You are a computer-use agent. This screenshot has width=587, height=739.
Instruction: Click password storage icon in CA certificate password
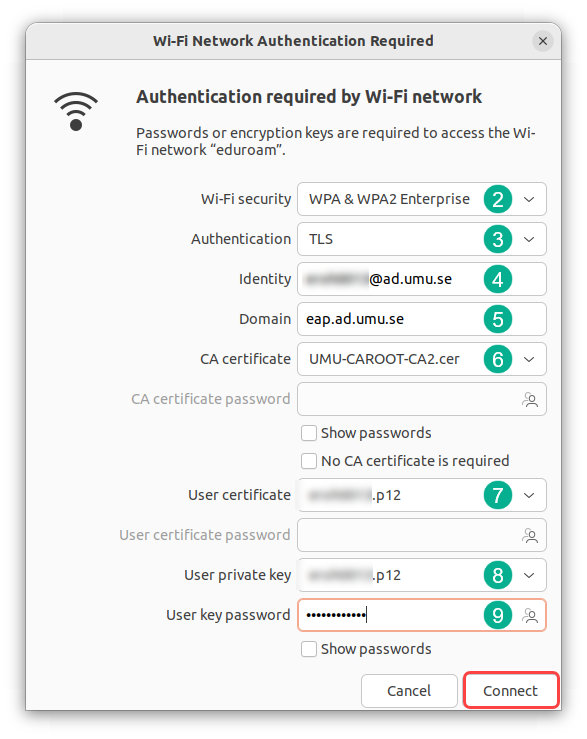pos(530,400)
